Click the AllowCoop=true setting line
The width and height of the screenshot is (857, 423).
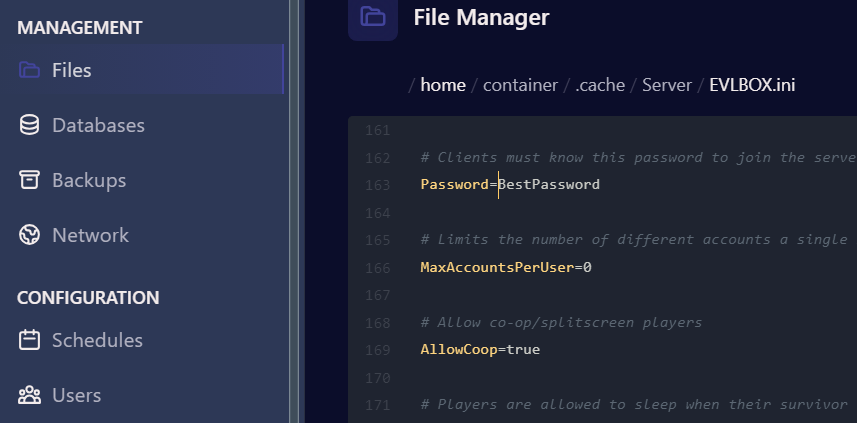[480, 350]
